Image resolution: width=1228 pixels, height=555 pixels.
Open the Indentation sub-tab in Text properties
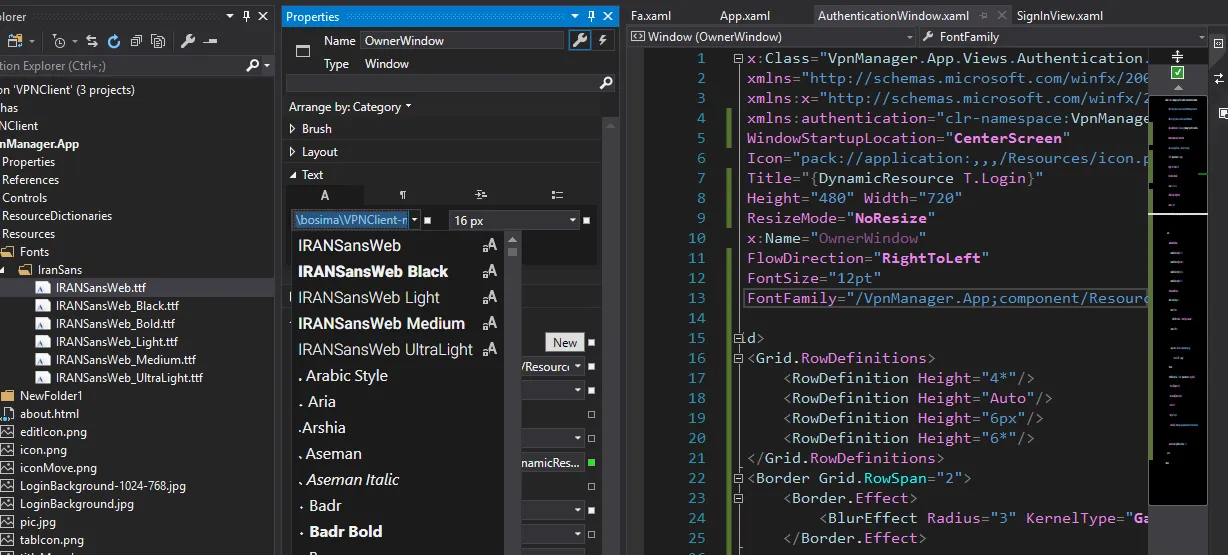point(480,195)
